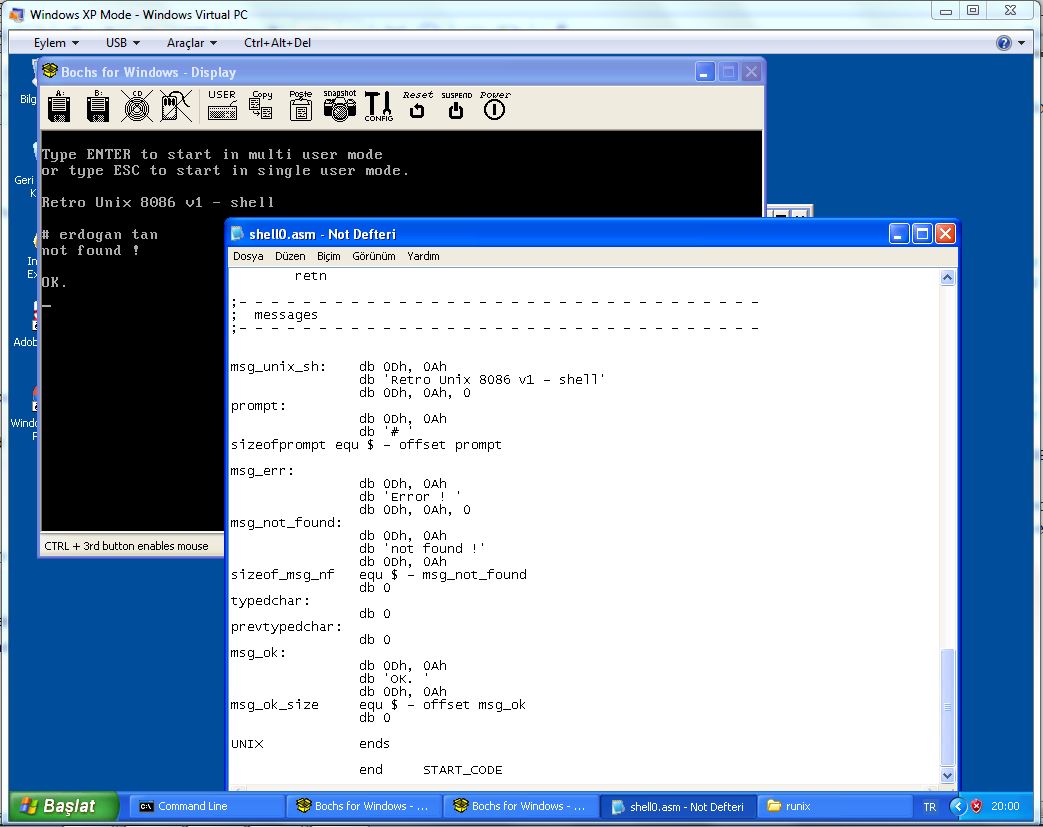This screenshot has width=1043, height=827.
Task: Click the Notepad vertical scrollbar thumb
Action: coord(948,707)
